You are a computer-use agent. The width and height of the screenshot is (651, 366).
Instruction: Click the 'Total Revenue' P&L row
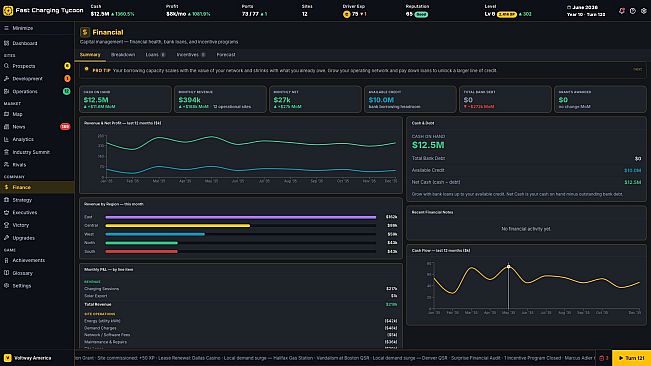coord(240,304)
